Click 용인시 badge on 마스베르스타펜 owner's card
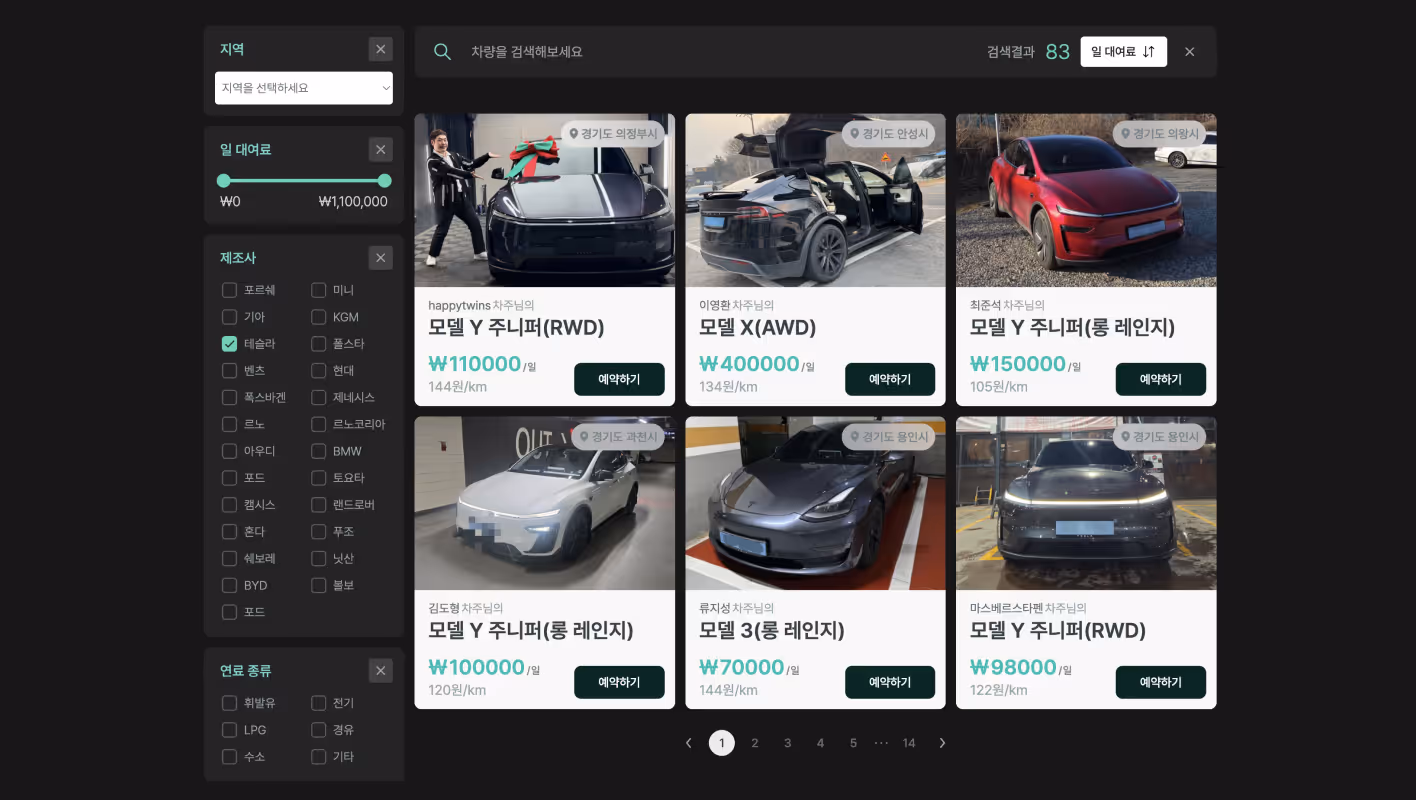This screenshot has width=1416, height=800. coord(1159,437)
